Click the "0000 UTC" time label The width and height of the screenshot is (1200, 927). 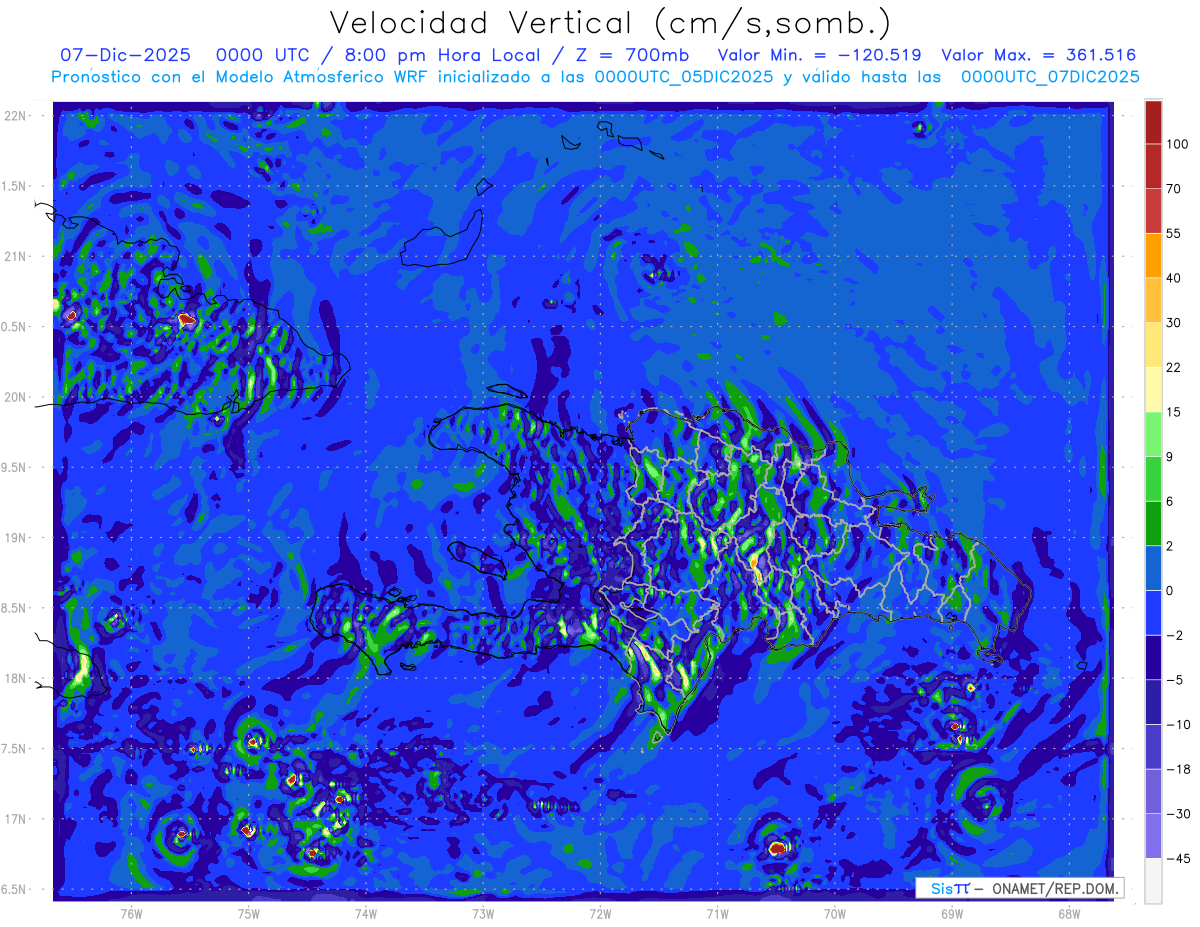tap(262, 56)
